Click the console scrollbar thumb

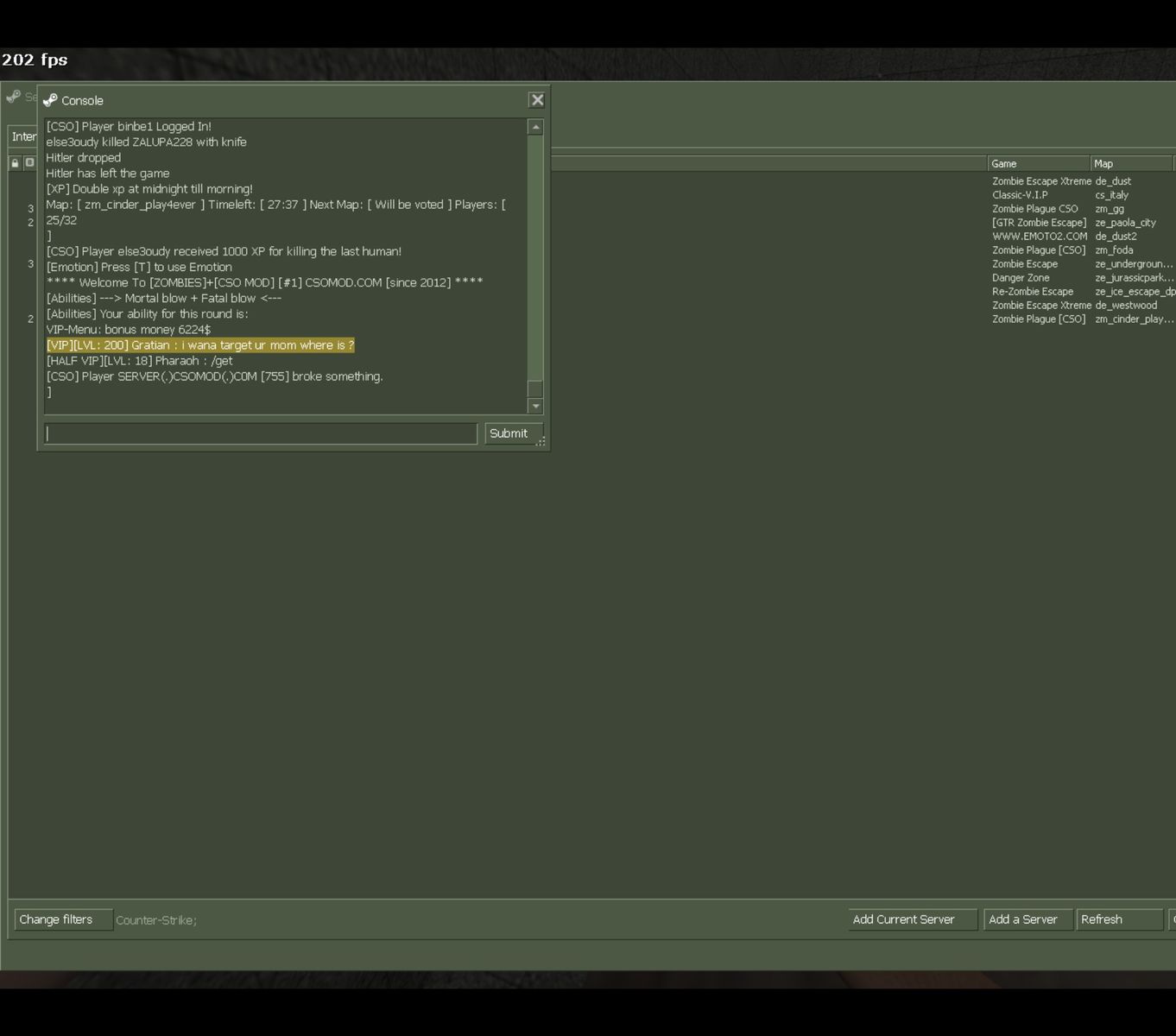tap(535, 388)
